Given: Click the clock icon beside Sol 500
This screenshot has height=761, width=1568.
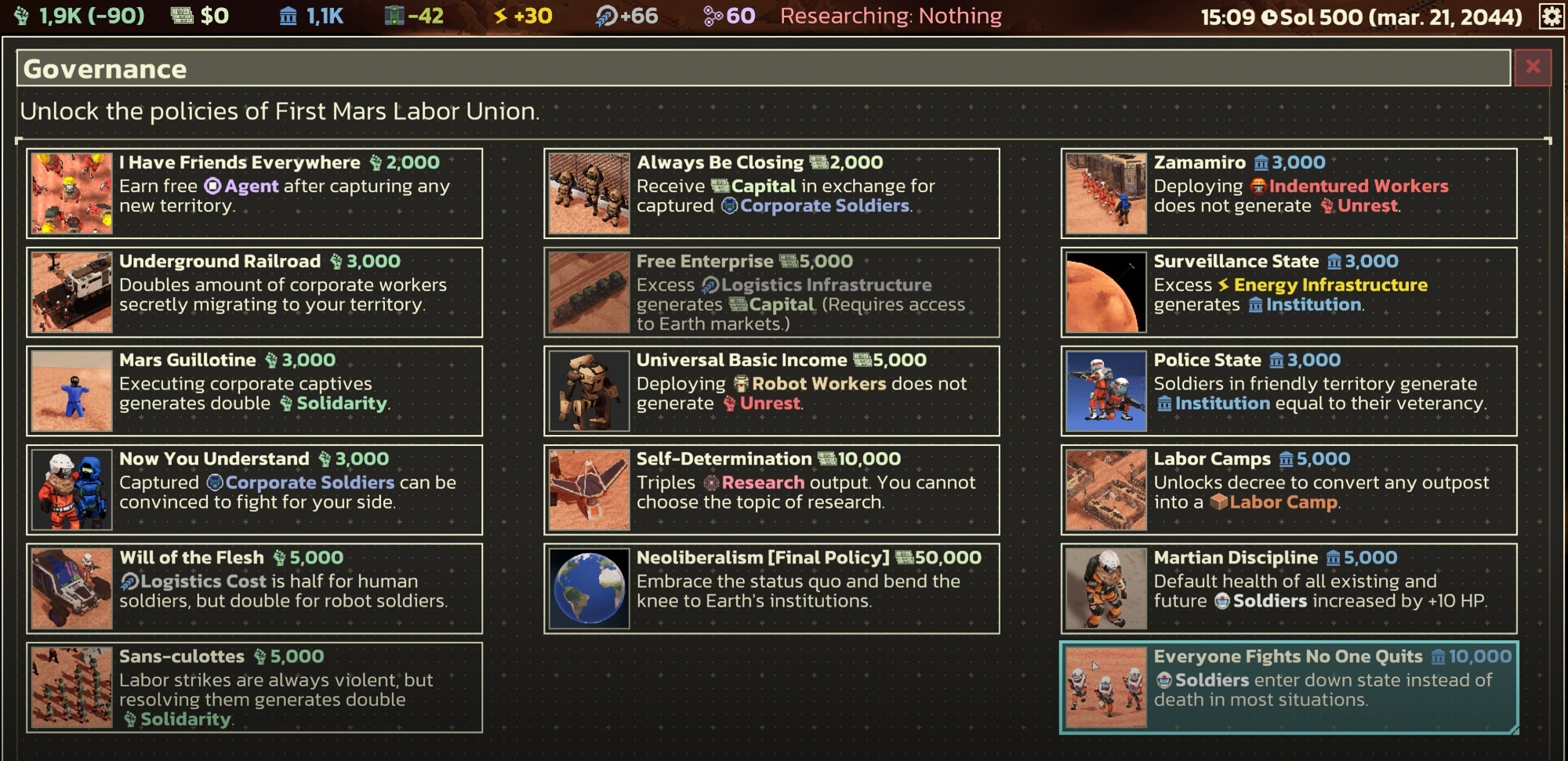Looking at the screenshot, I should click(x=1269, y=17).
